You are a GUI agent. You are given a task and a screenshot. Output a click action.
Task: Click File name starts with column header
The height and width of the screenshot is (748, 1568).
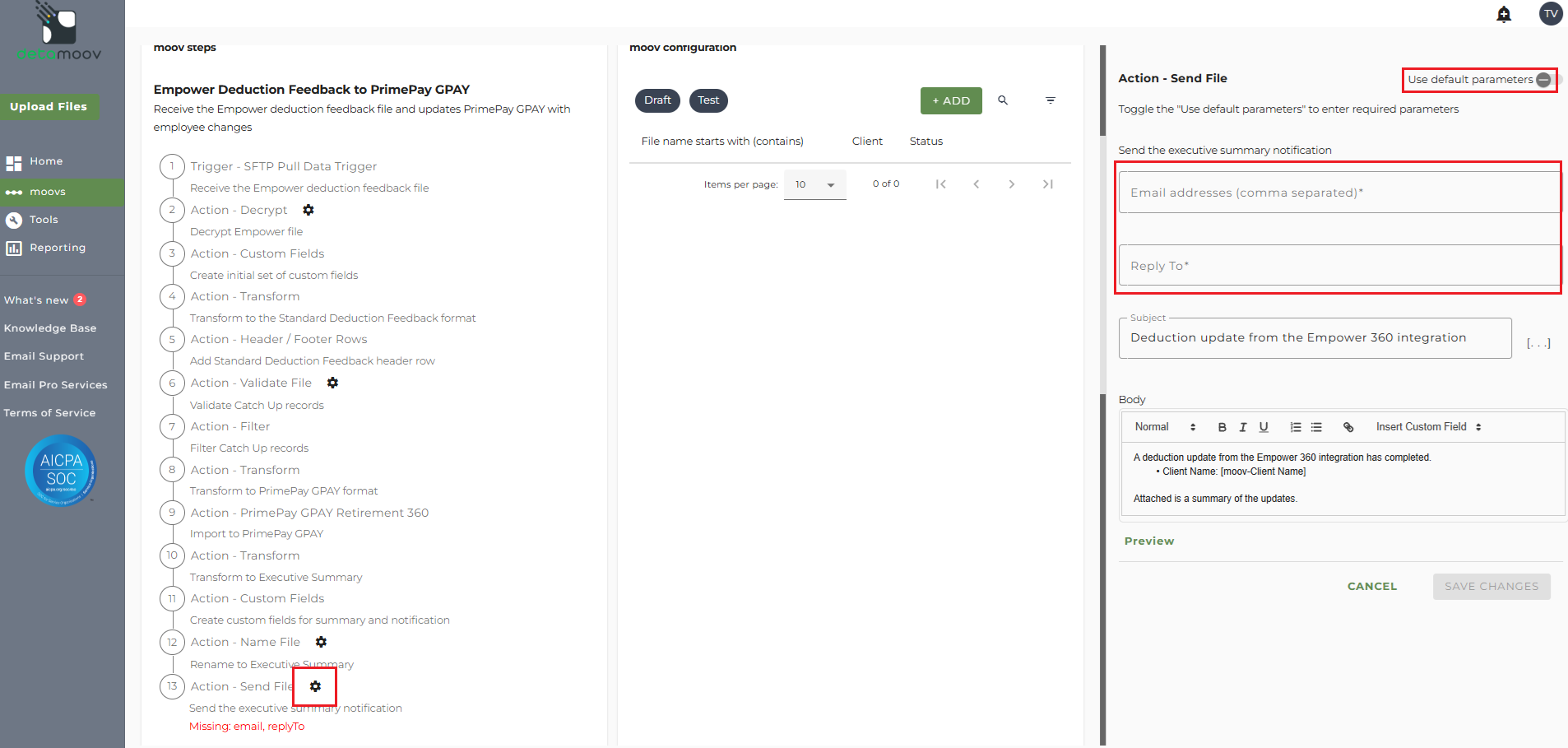[x=722, y=142]
